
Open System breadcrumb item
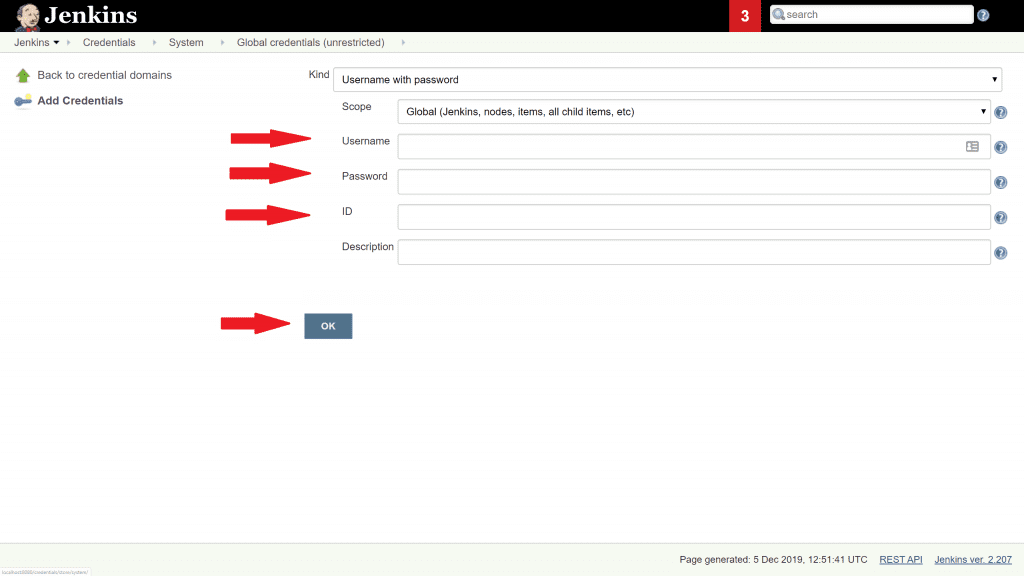186,43
